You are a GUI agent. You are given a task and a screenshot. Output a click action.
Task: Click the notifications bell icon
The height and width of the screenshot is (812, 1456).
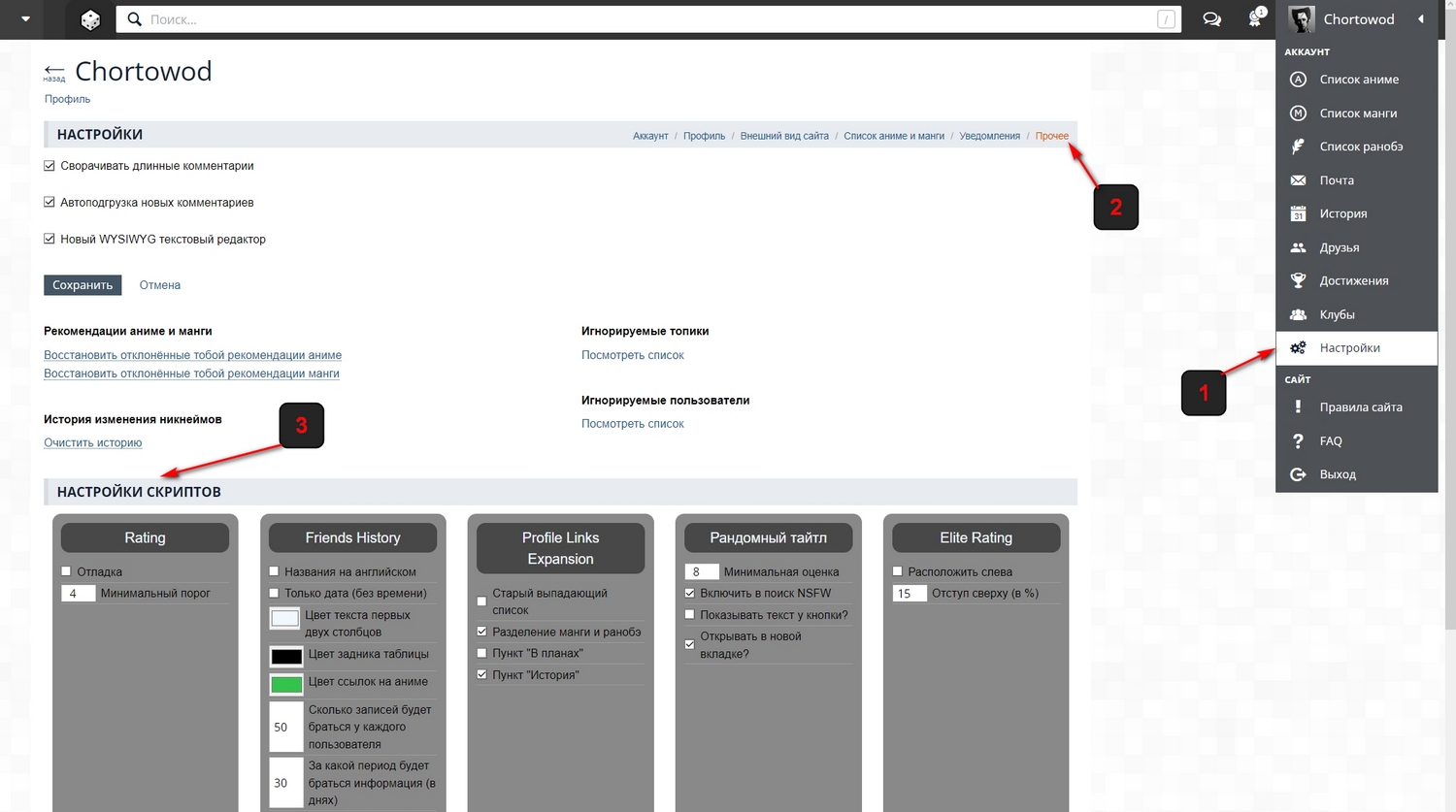1254,19
